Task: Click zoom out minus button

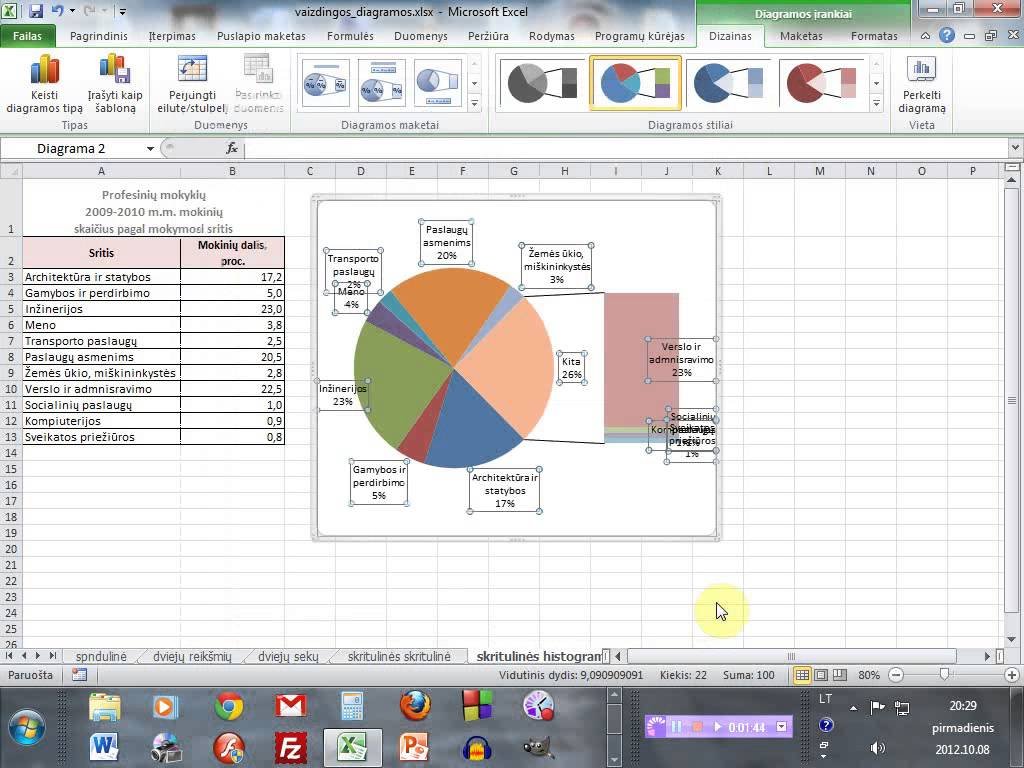Action: click(x=897, y=675)
